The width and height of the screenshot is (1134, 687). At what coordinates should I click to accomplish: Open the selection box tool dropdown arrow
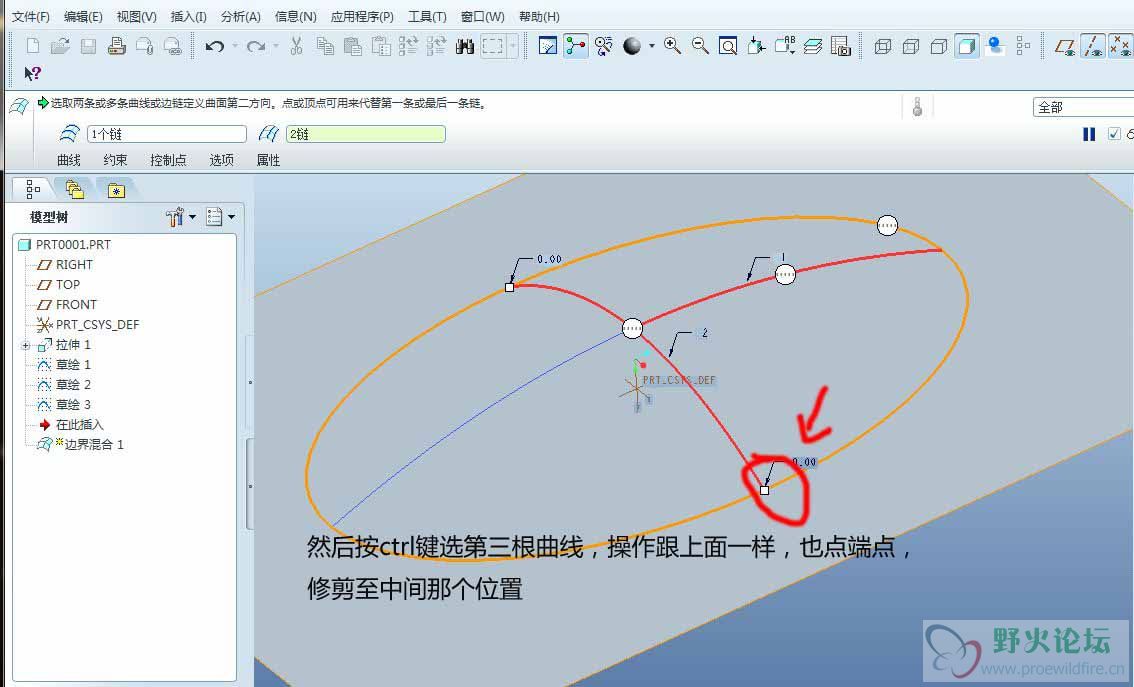[x=513, y=47]
